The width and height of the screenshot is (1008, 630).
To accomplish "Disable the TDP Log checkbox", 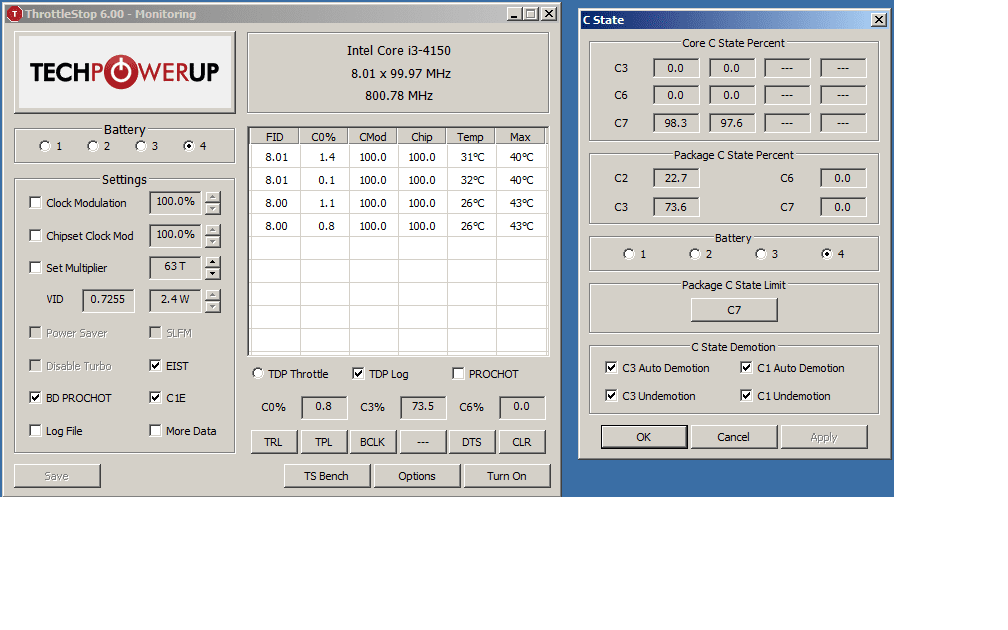I will point(358,374).
